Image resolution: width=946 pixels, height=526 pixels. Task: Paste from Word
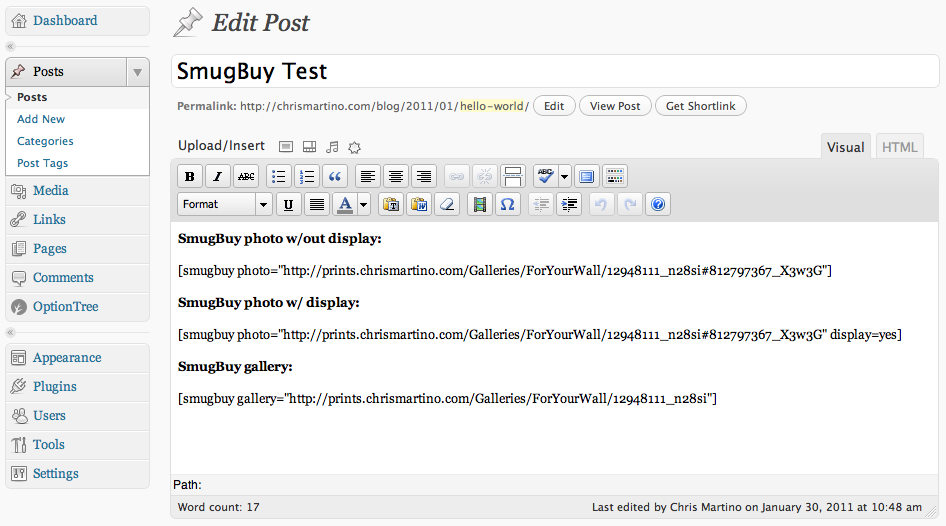[419, 204]
